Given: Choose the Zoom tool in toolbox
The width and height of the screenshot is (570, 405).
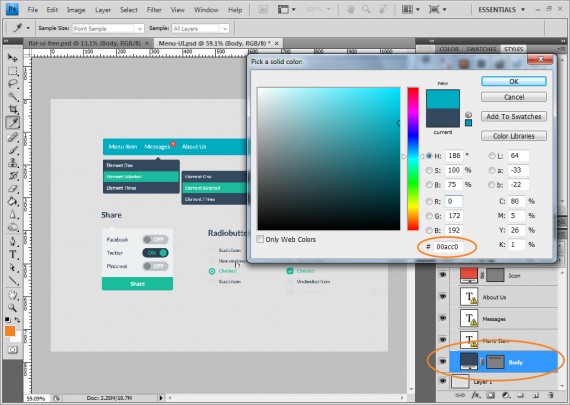Looking at the screenshot, I should (13, 308).
